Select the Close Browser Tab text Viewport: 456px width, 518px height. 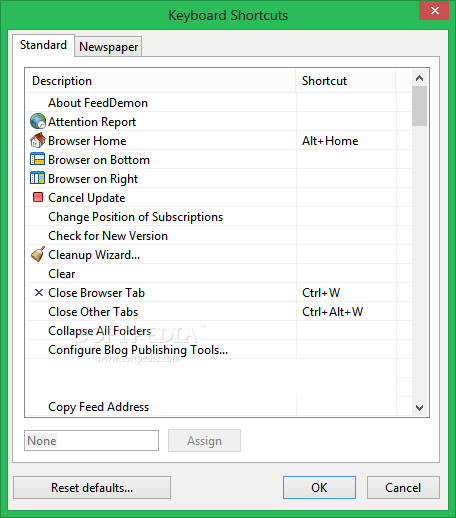96,293
